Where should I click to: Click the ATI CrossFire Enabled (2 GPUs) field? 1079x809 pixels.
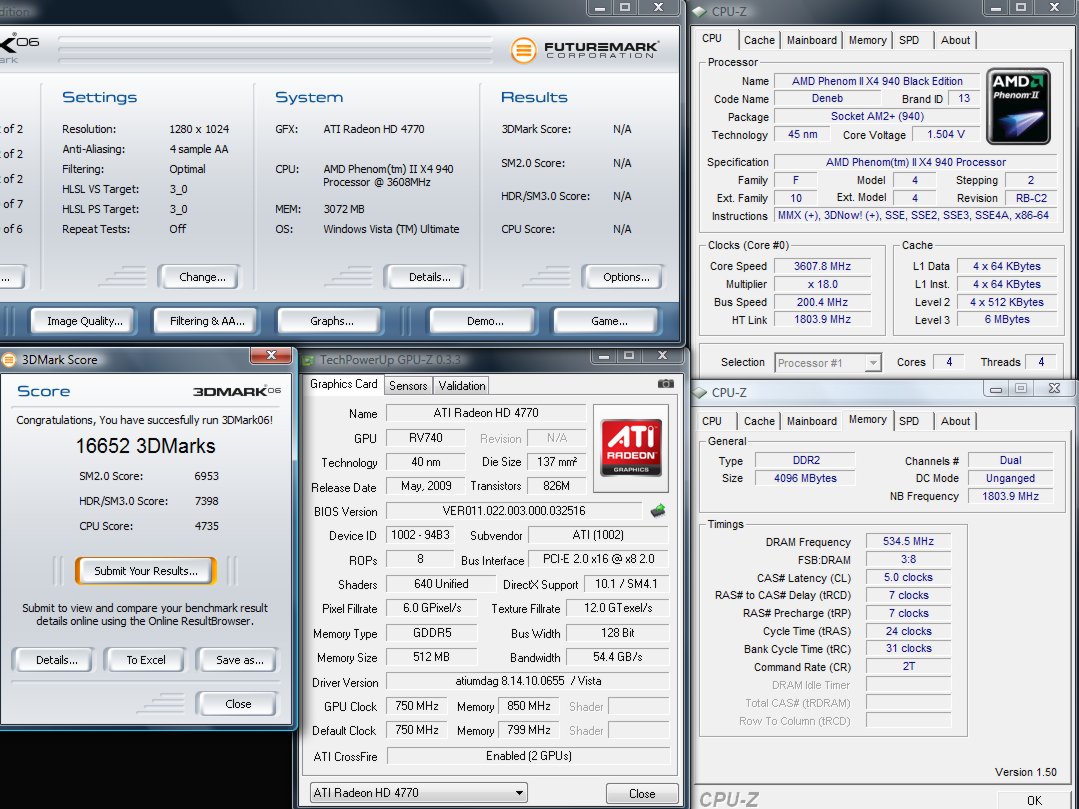528,755
